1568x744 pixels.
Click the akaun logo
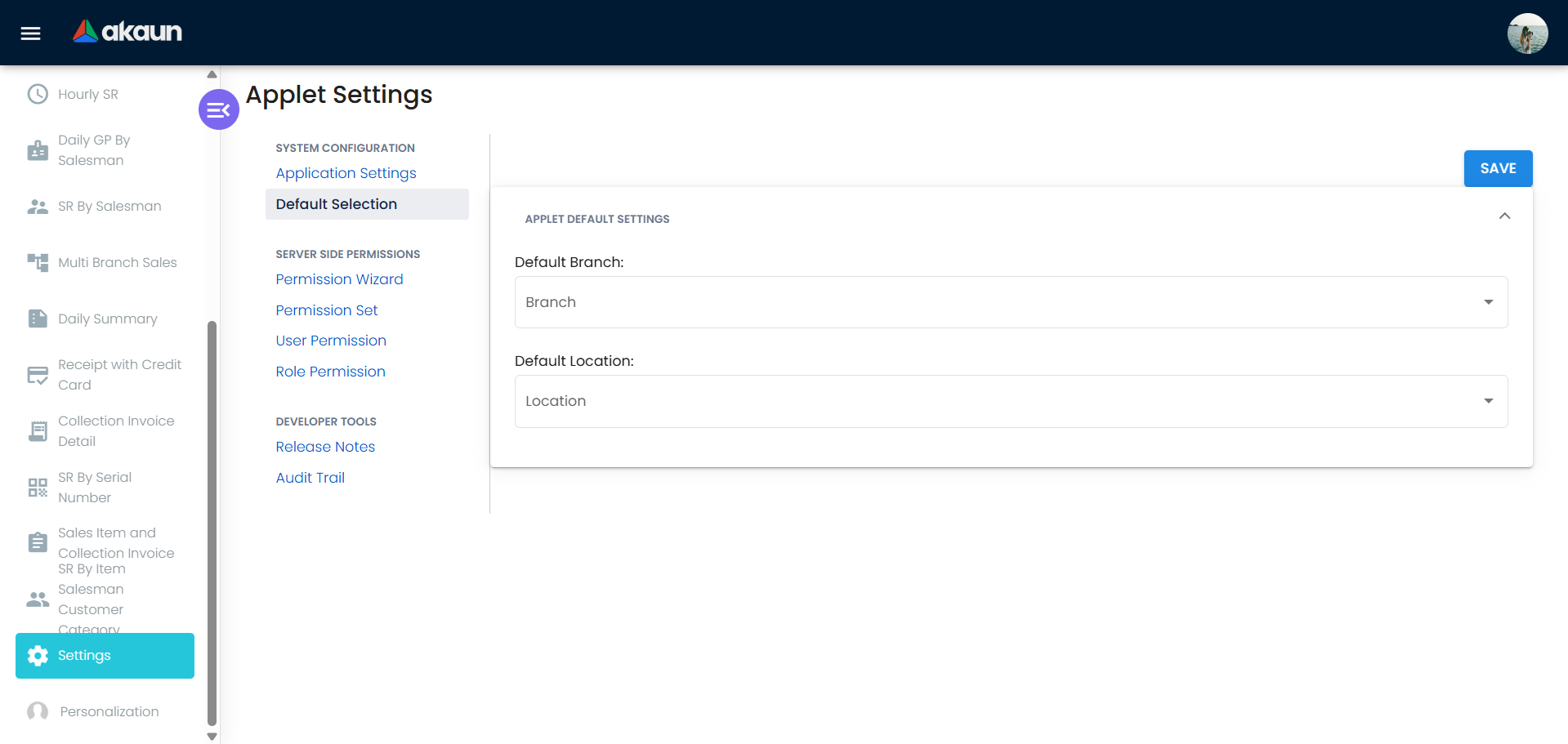(x=127, y=32)
